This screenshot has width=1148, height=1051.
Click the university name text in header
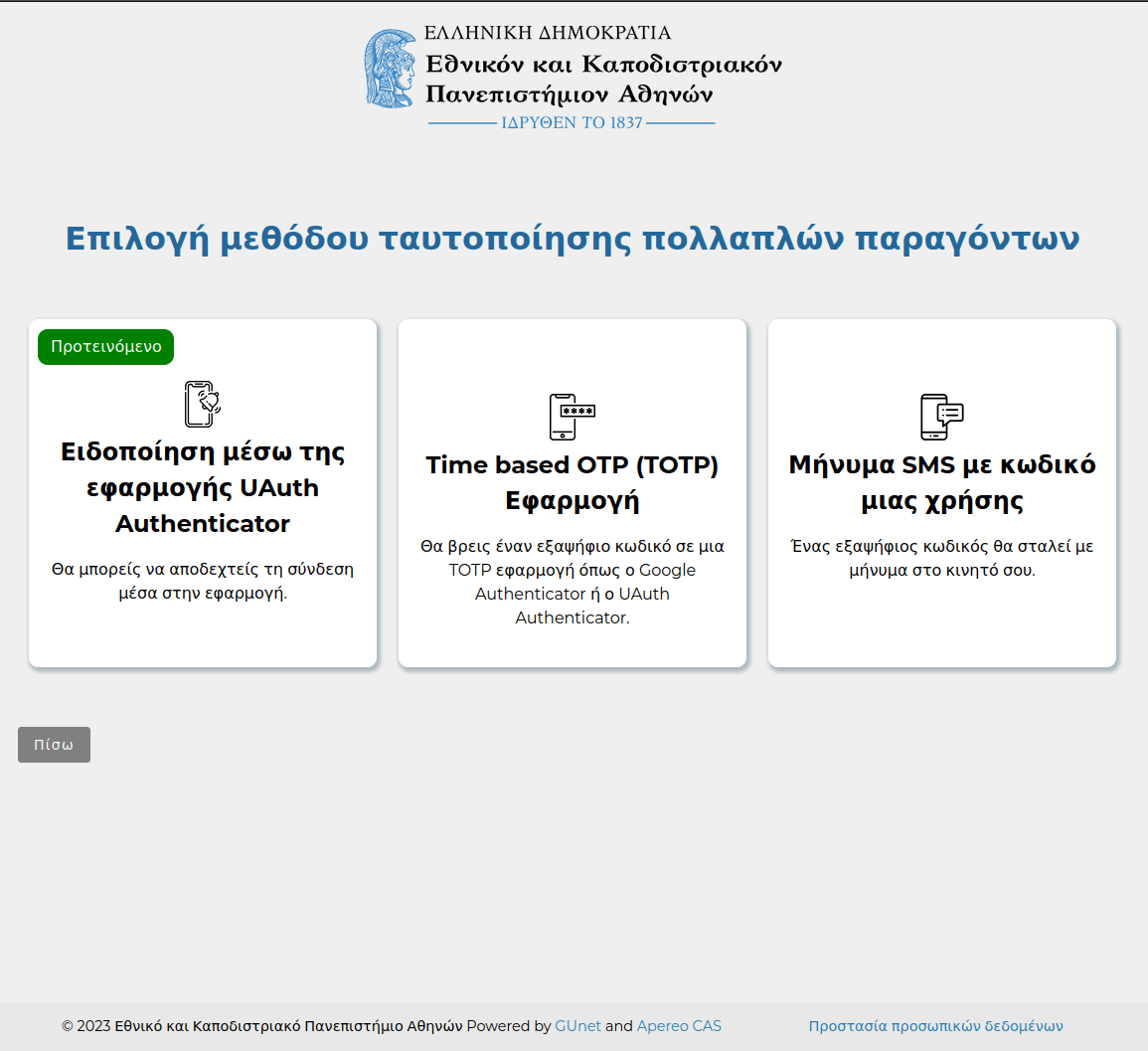tap(603, 80)
